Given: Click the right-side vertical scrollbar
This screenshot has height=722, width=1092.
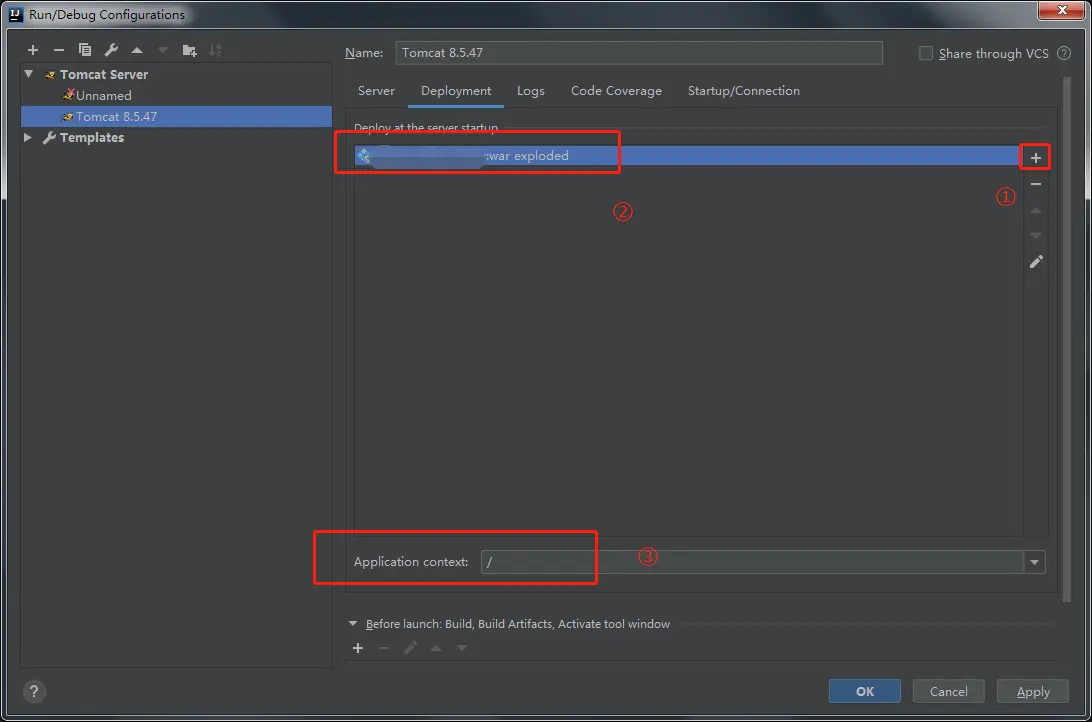Looking at the screenshot, I should 1066,338.
